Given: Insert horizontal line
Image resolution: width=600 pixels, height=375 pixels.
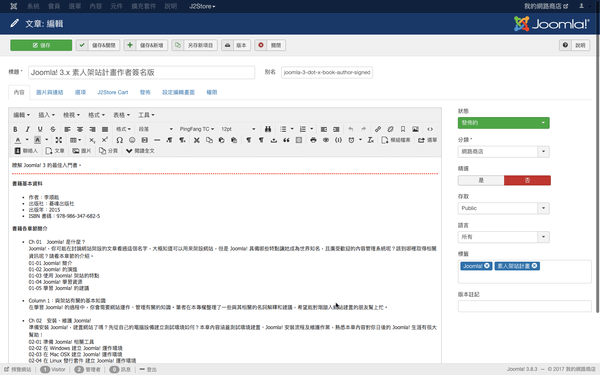Looking at the screenshot, I should click(x=157, y=140).
